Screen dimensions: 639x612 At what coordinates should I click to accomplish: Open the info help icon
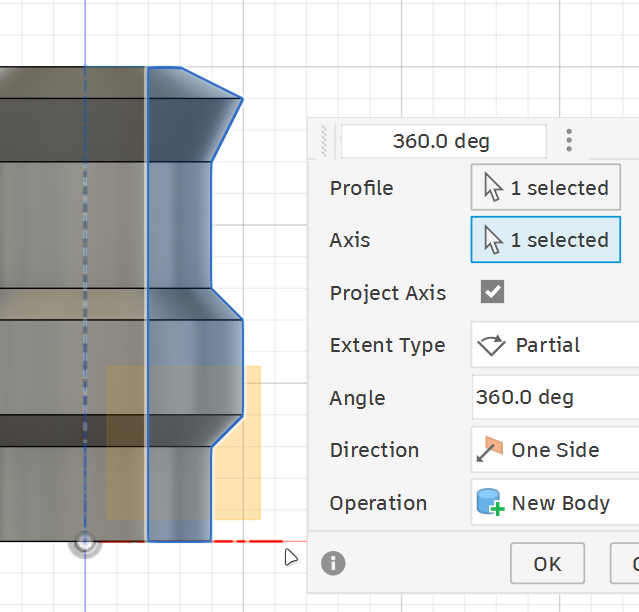333,563
